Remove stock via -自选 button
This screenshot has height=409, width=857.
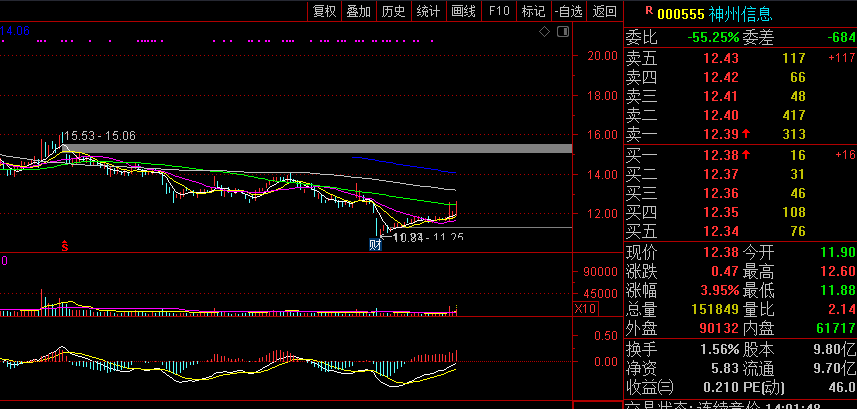coord(568,11)
